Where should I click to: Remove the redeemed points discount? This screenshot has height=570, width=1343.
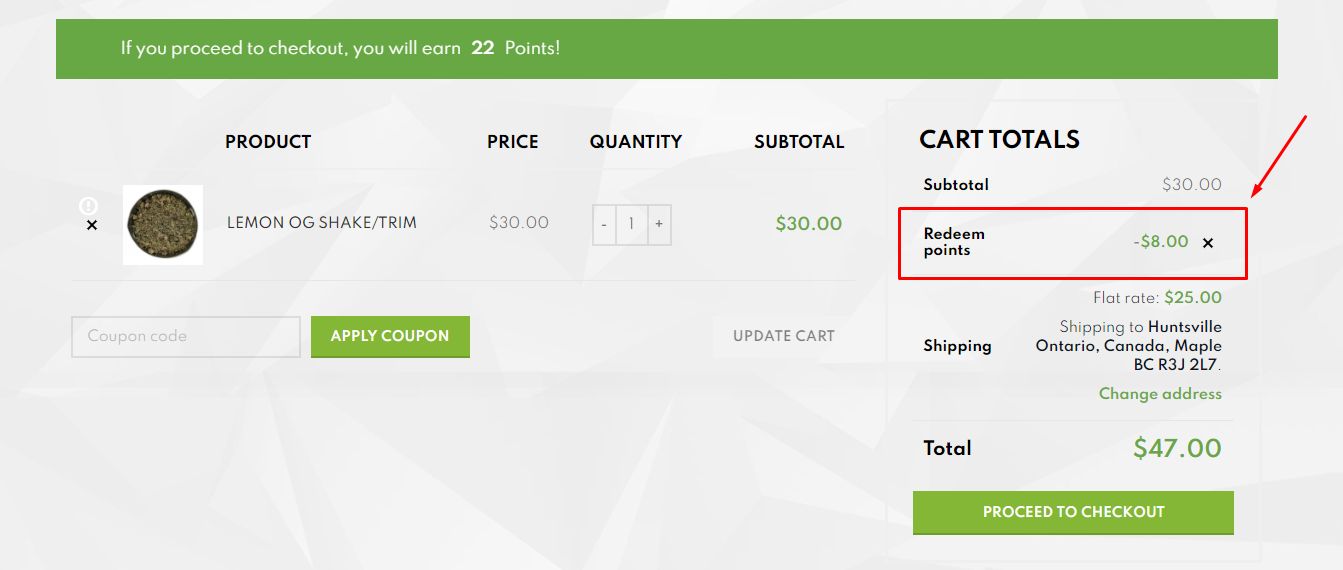(1208, 243)
